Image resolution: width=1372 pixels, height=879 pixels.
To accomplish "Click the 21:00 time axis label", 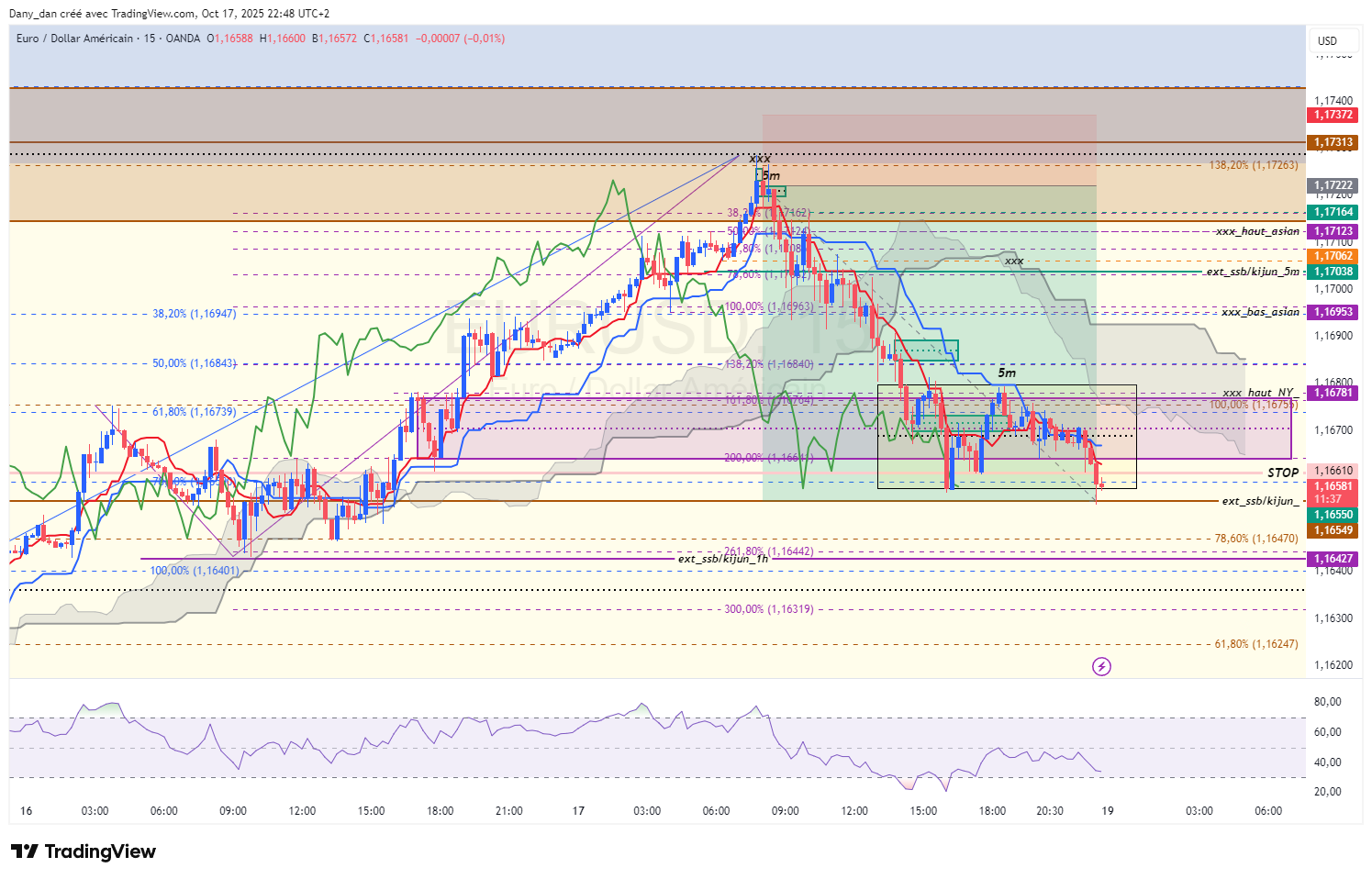I will [x=509, y=811].
